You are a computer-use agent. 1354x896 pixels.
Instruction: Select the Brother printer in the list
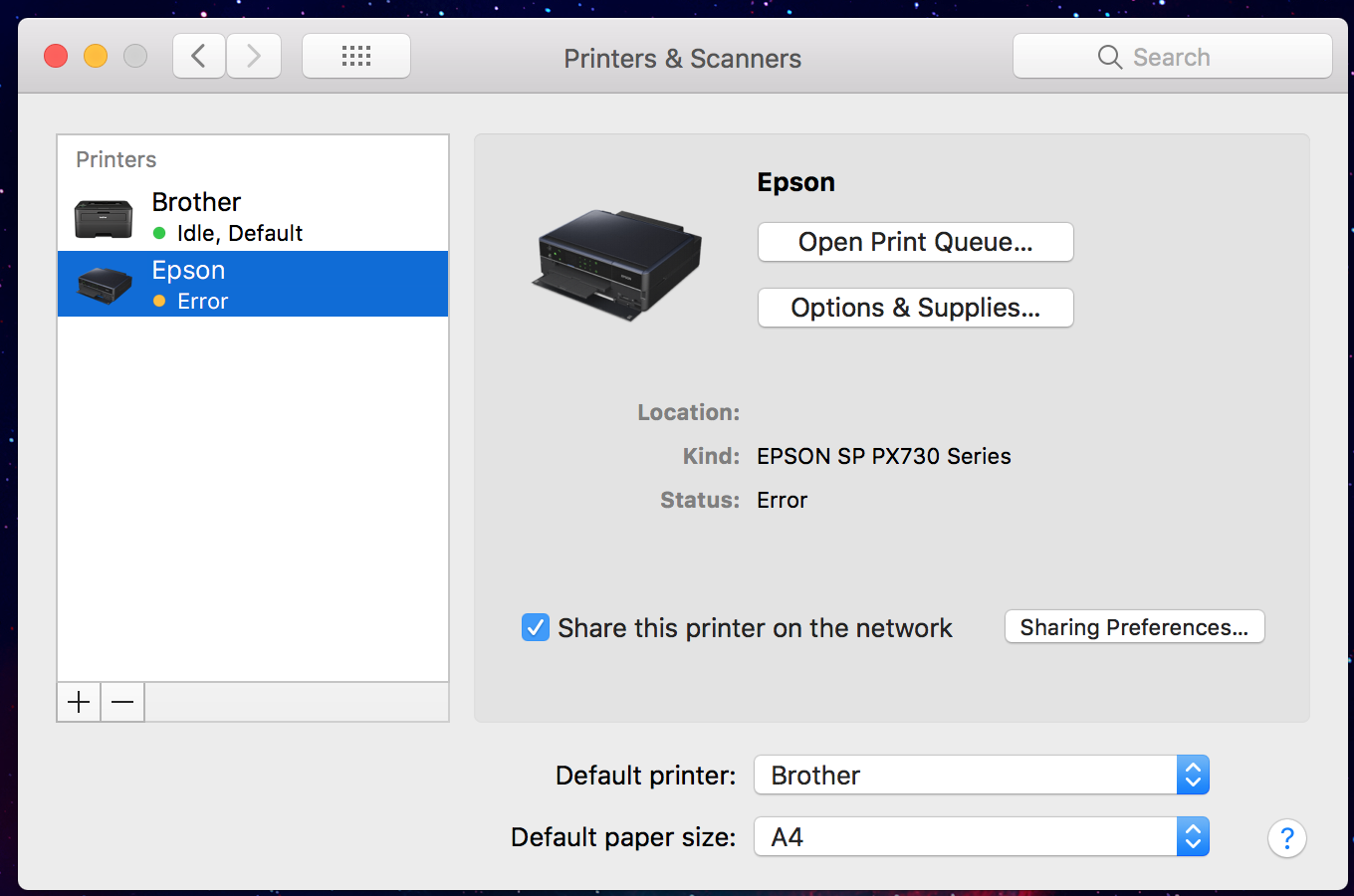coord(253,217)
